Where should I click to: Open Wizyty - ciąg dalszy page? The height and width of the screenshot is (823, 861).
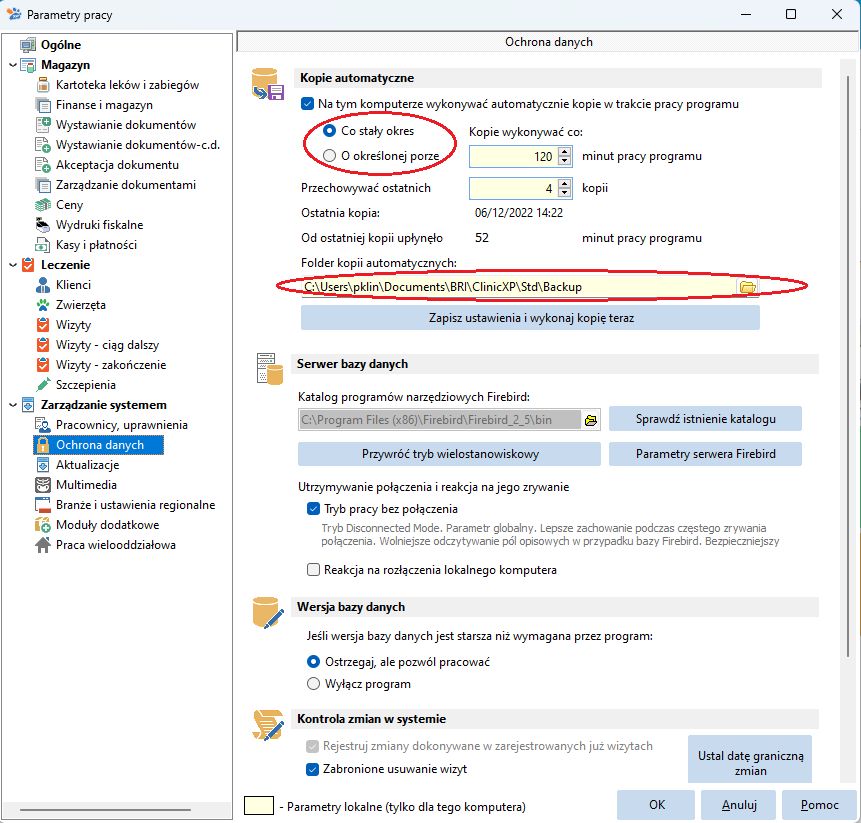point(107,345)
